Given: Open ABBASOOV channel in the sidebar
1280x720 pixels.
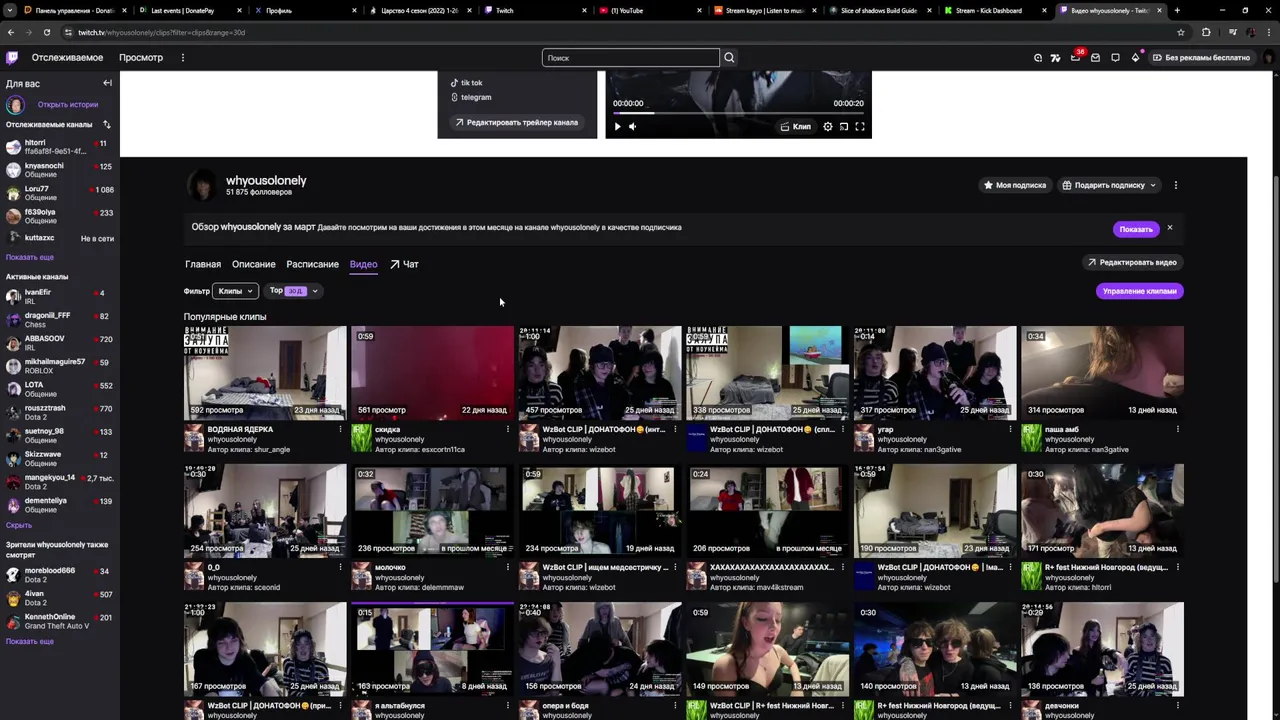Looking at the screenshot, I should [60, 343].
